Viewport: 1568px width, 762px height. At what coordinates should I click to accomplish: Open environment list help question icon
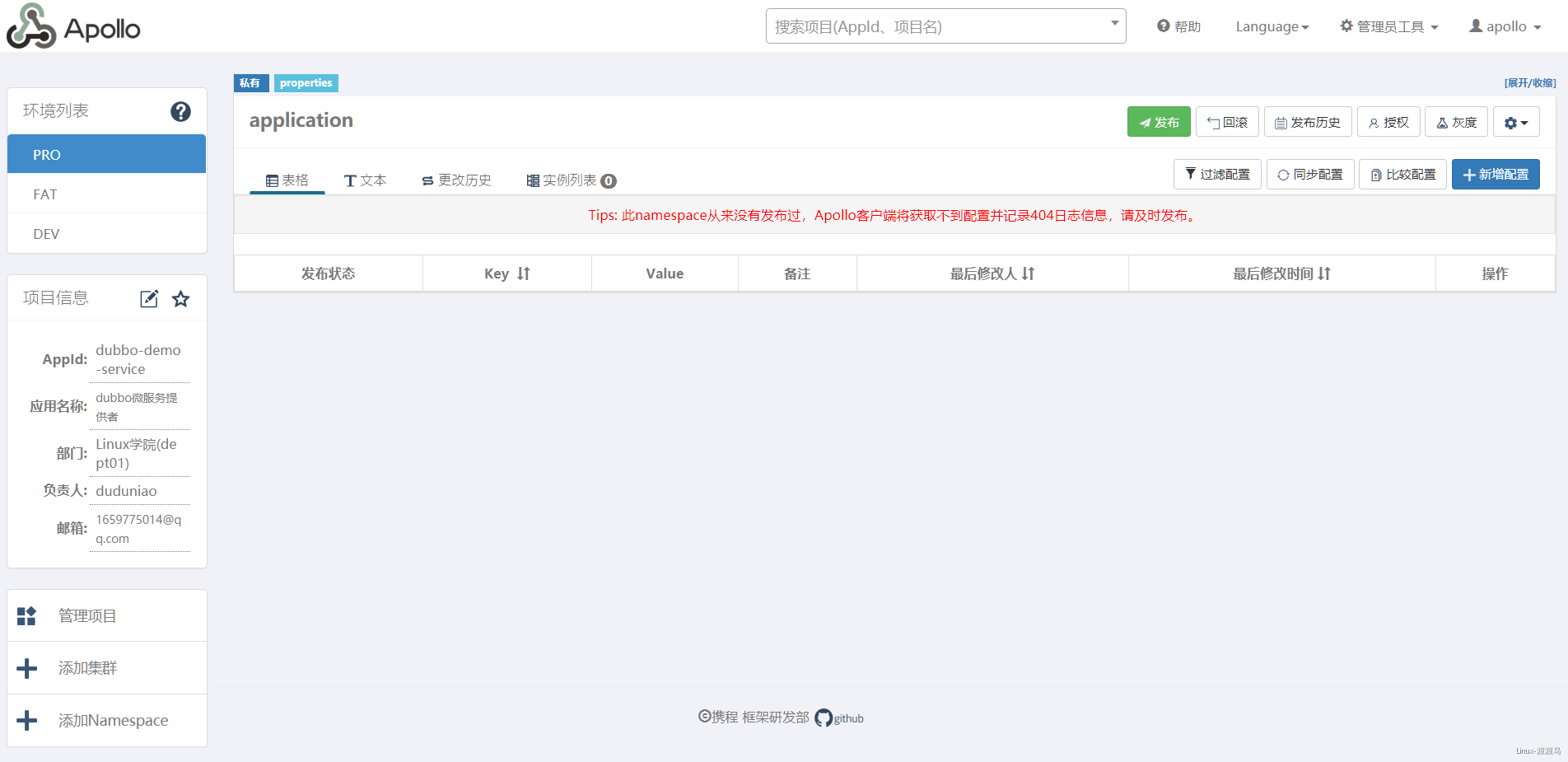(x=180, y=111)
